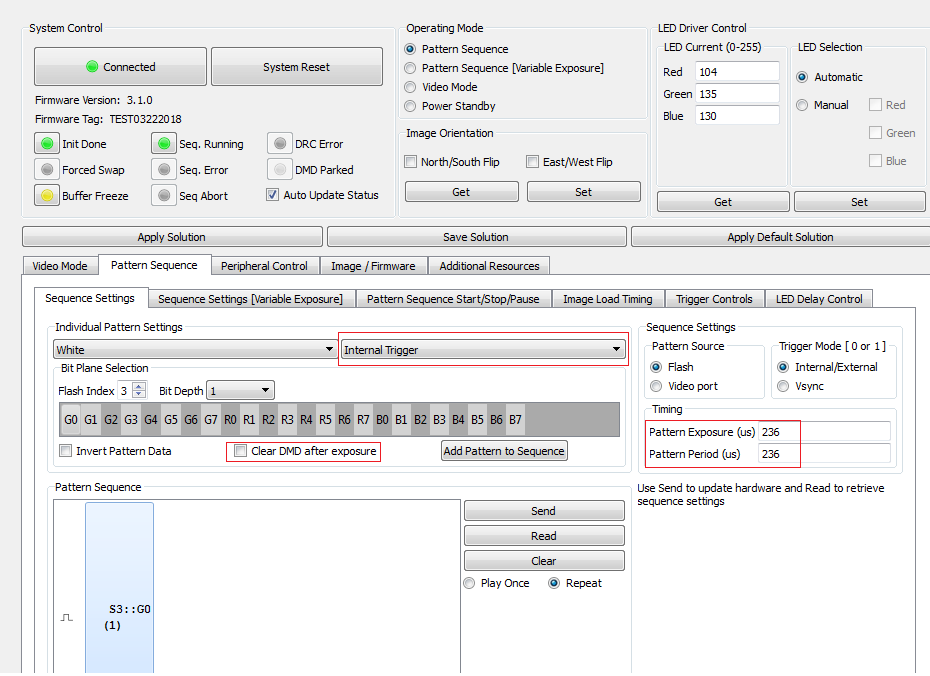The width and height of the screenshot is (930, 676).
Task: Open the Internal Trigger dropdown
Action: coord(483,349)
